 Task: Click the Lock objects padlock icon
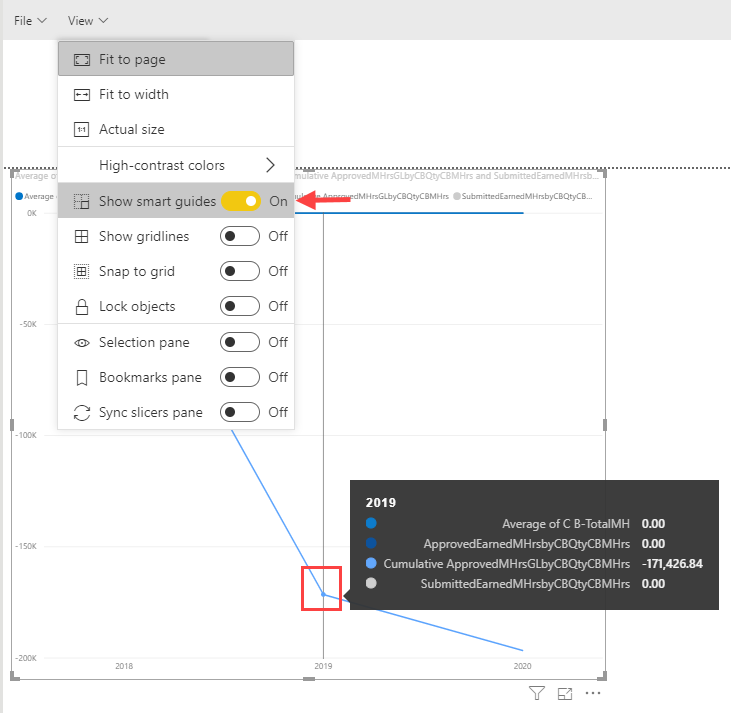82,307
